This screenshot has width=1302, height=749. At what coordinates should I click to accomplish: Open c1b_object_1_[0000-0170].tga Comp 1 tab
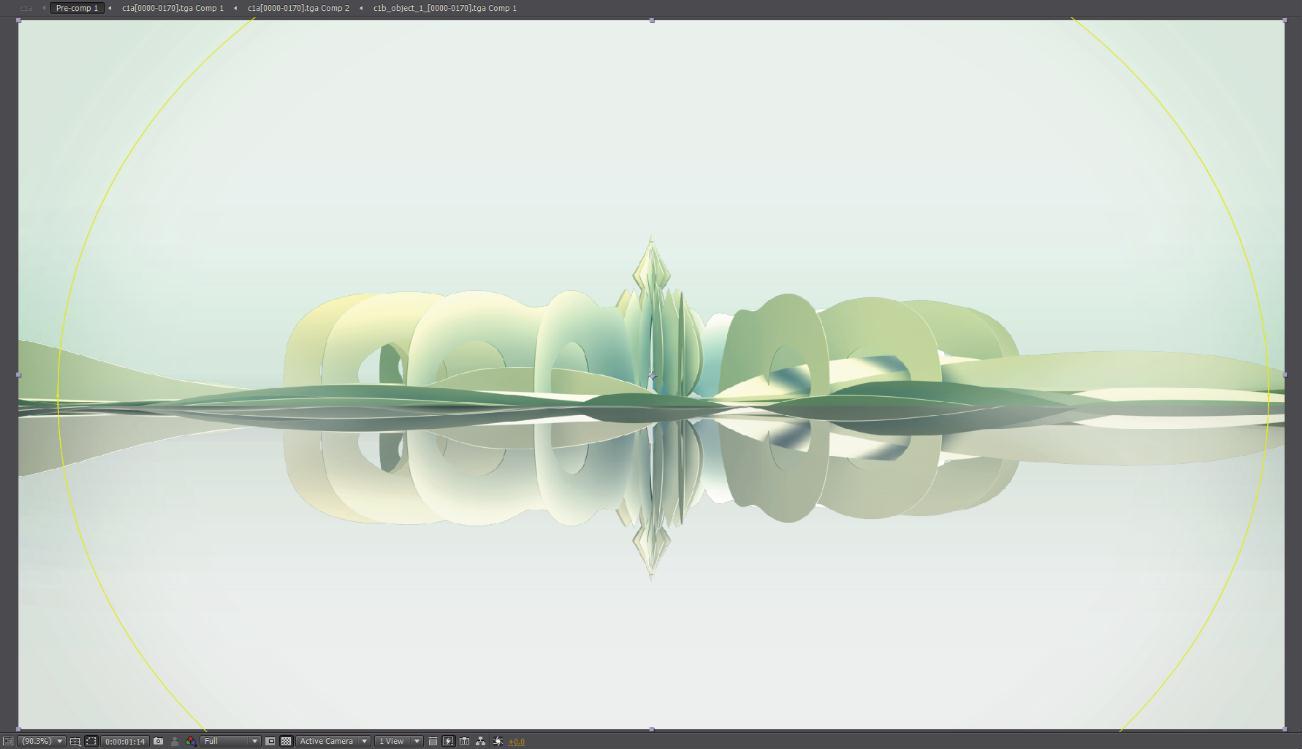click(x=445, y=8)
